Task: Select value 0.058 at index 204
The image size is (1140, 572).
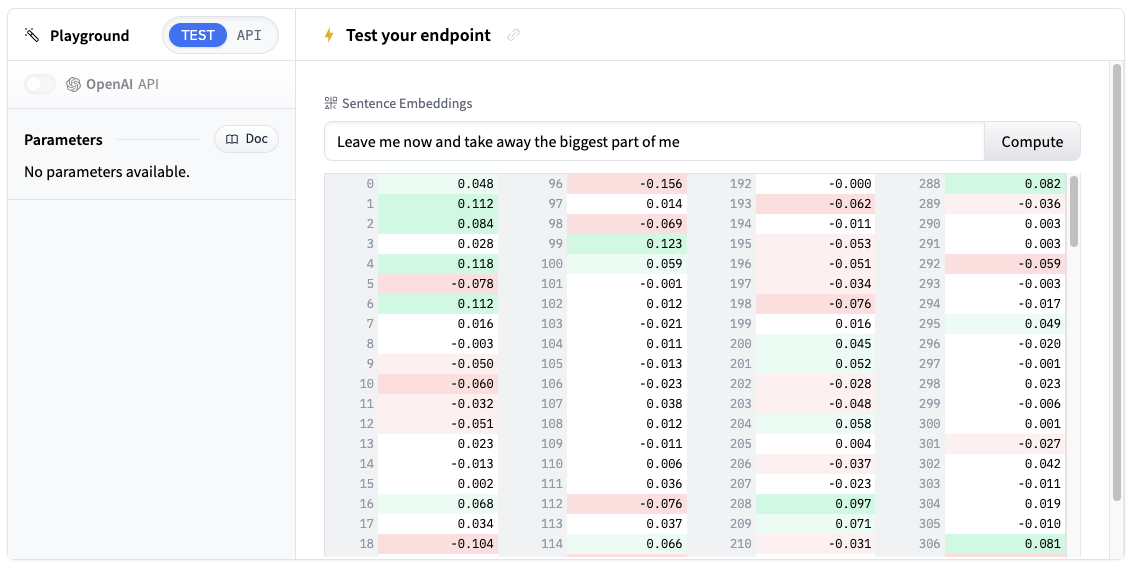Action: pos(816,424)
